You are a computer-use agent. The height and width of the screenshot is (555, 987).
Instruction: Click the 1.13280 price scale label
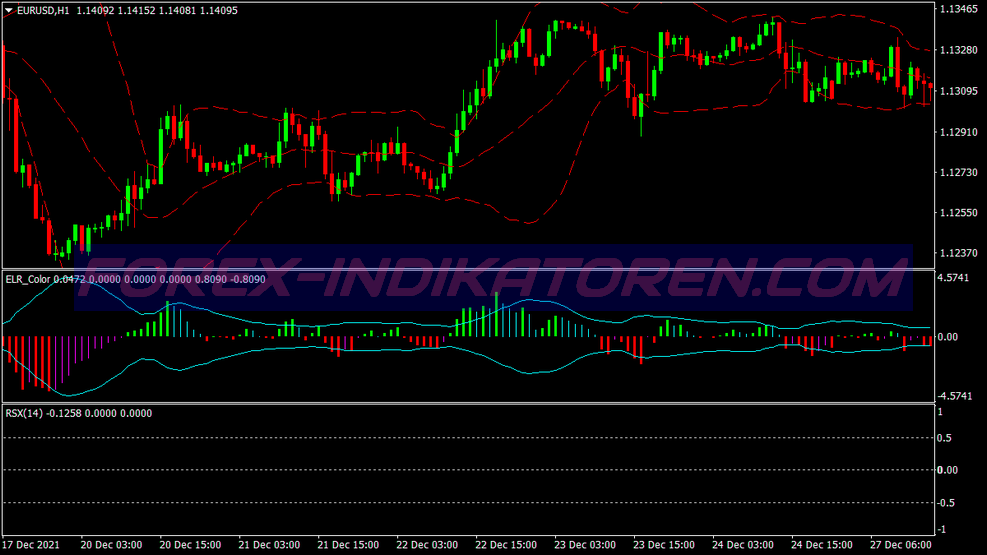[x=959, y=50]
